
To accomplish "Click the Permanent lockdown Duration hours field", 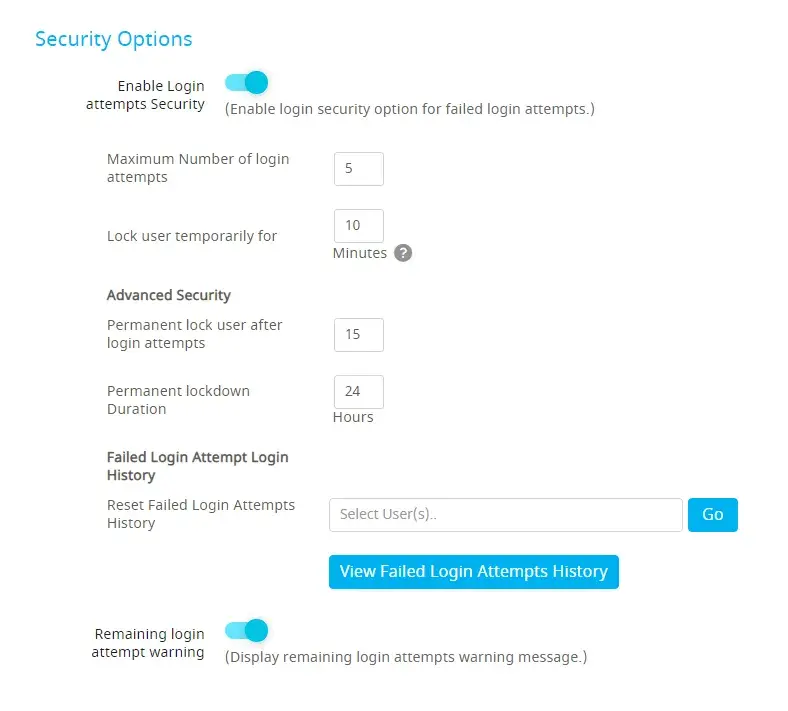I will pos(358,392).
